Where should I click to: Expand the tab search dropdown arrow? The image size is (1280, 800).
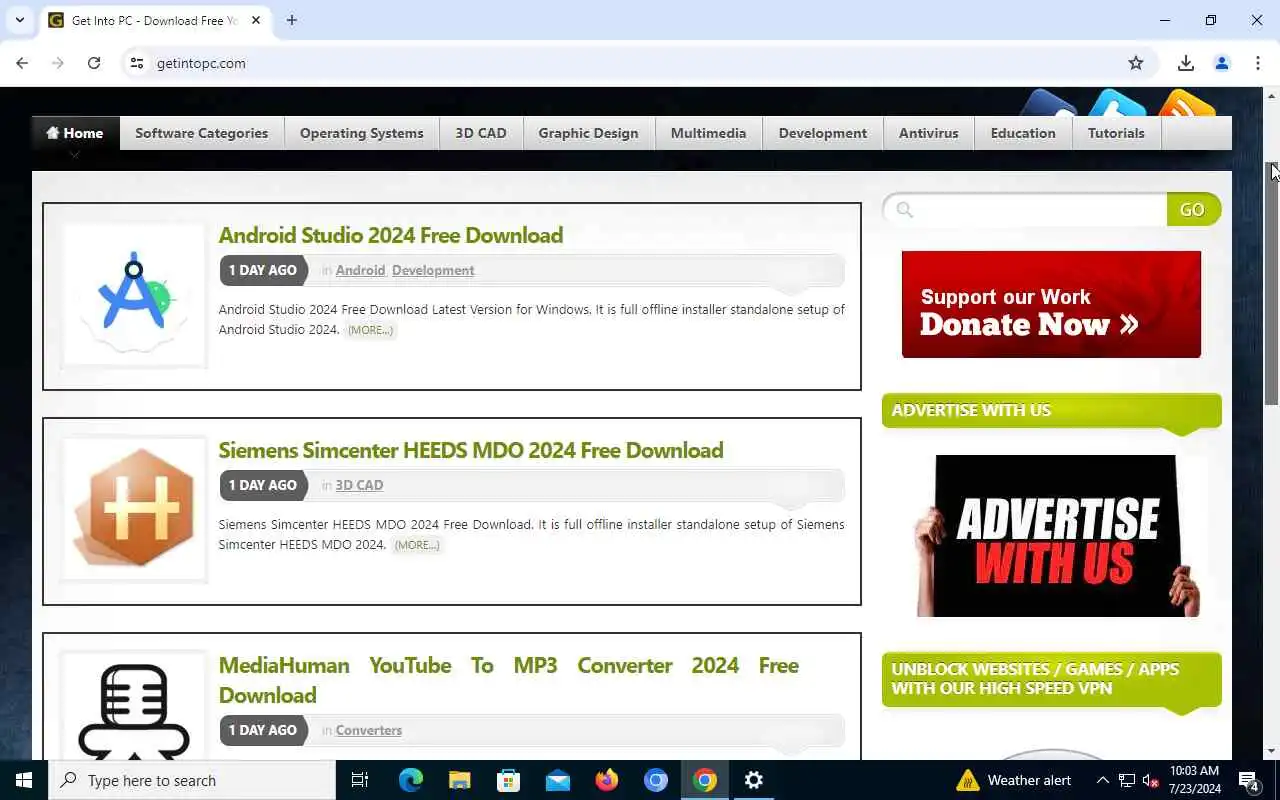click(x=19, y=20)
